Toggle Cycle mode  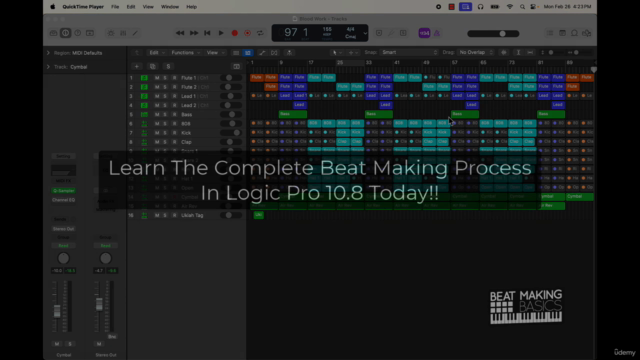[260, 33]
